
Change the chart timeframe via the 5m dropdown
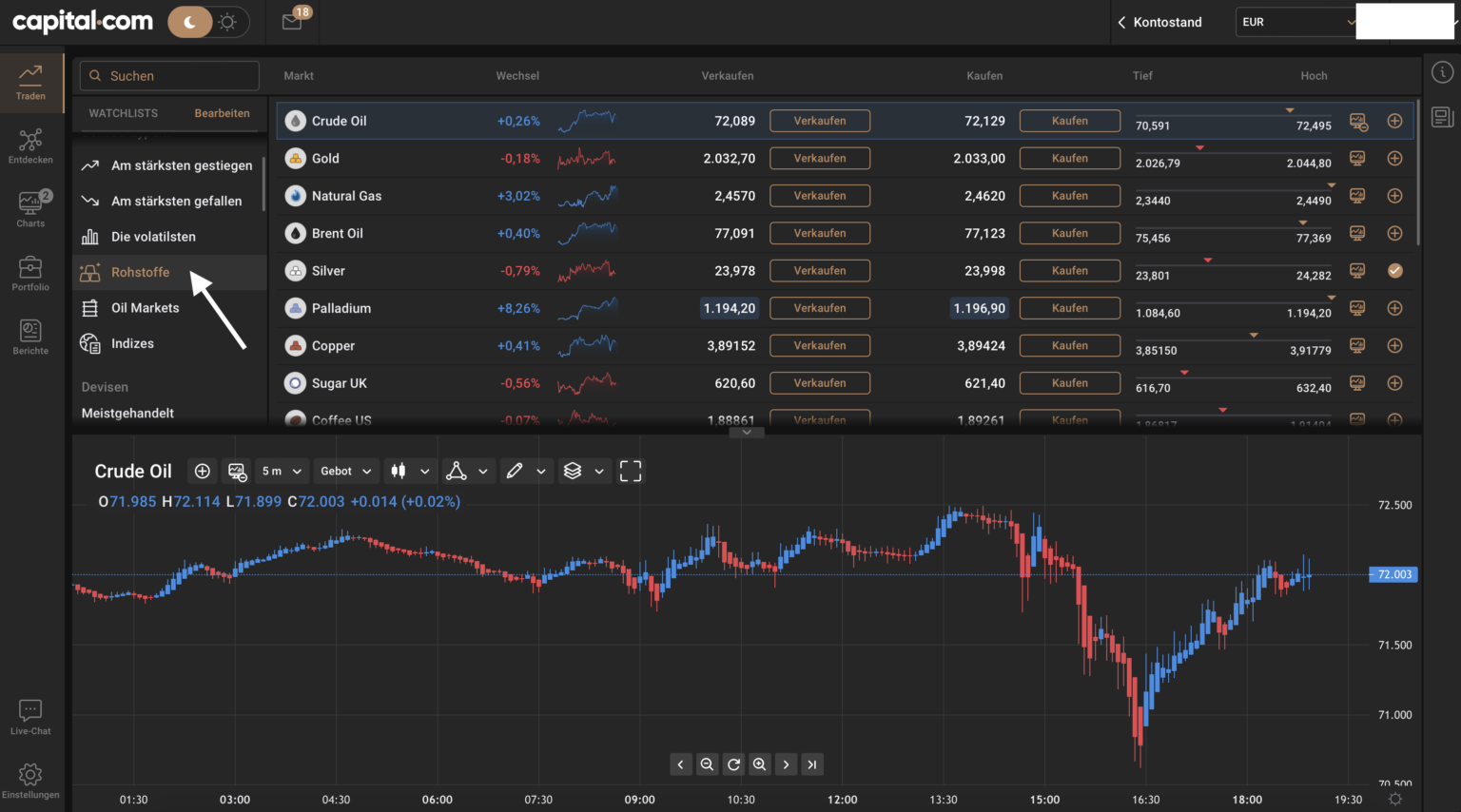click(x=282, y=471)
